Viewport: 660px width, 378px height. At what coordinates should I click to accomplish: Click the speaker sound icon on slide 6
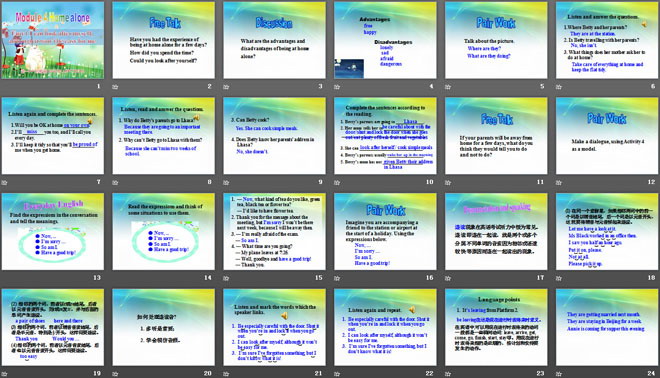(x=644, y=24)
